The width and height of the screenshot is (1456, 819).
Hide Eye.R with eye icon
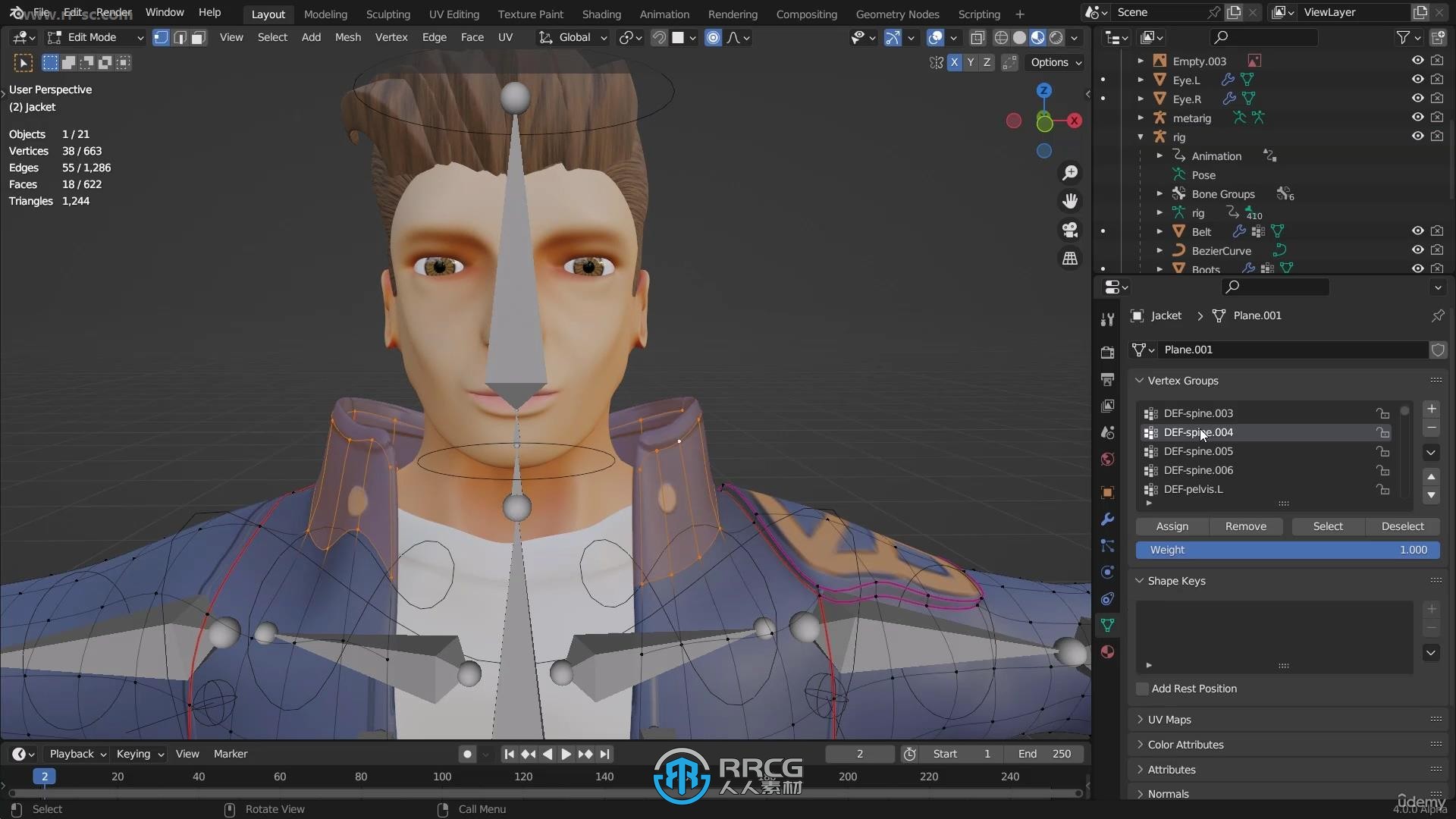[x=1417, y=99]
